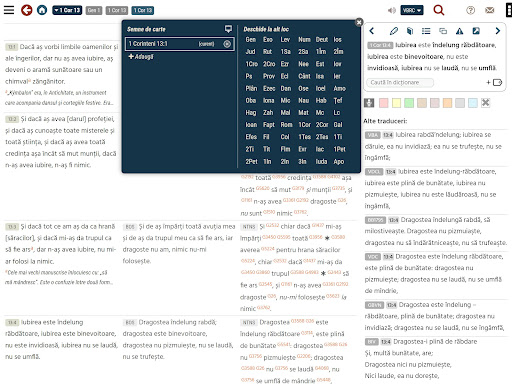
Task: Click the Adaugă bookmark button
Action: coord(141,57)
